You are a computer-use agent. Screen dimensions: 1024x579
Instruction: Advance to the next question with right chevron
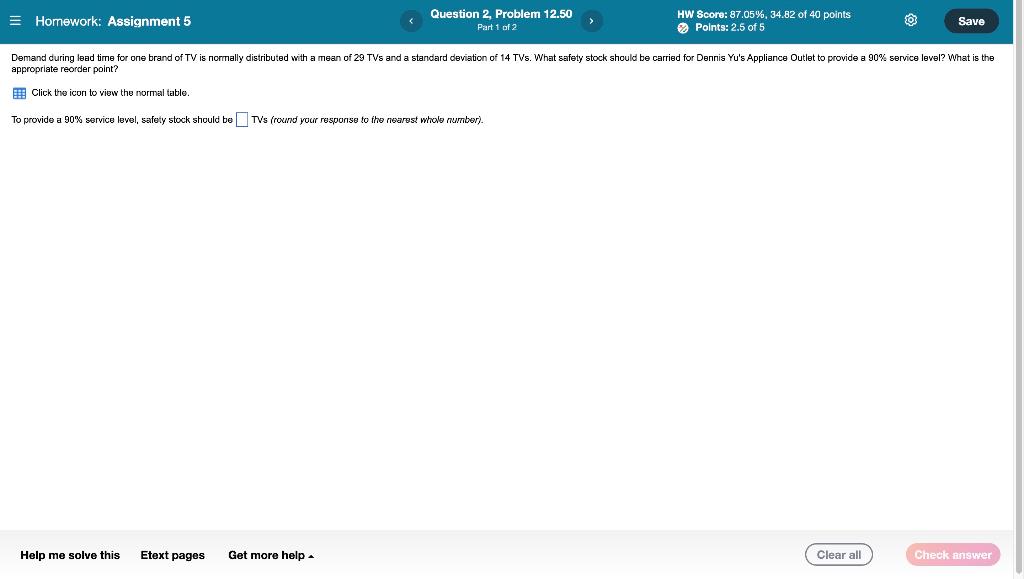click(x=591, y=20)
